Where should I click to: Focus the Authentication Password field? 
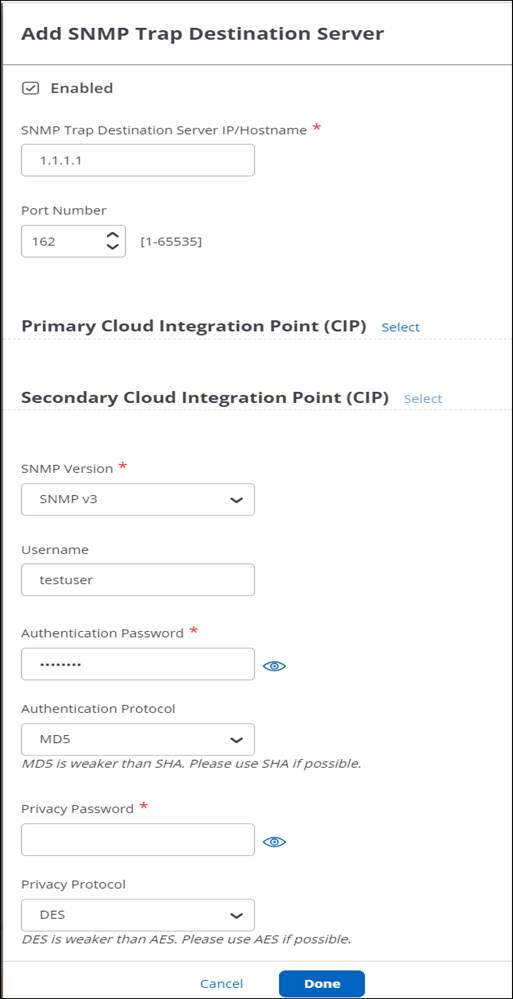click(x=138, y=664)
